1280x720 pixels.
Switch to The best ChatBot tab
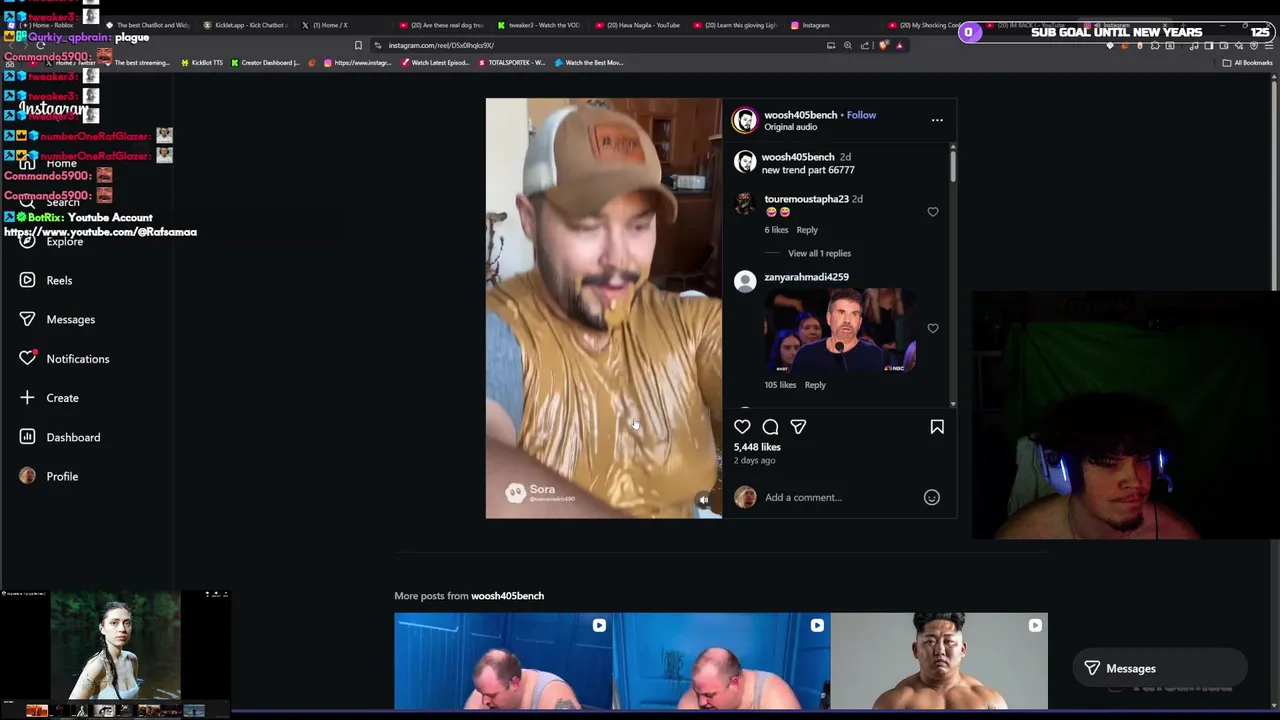coord(147,25)
